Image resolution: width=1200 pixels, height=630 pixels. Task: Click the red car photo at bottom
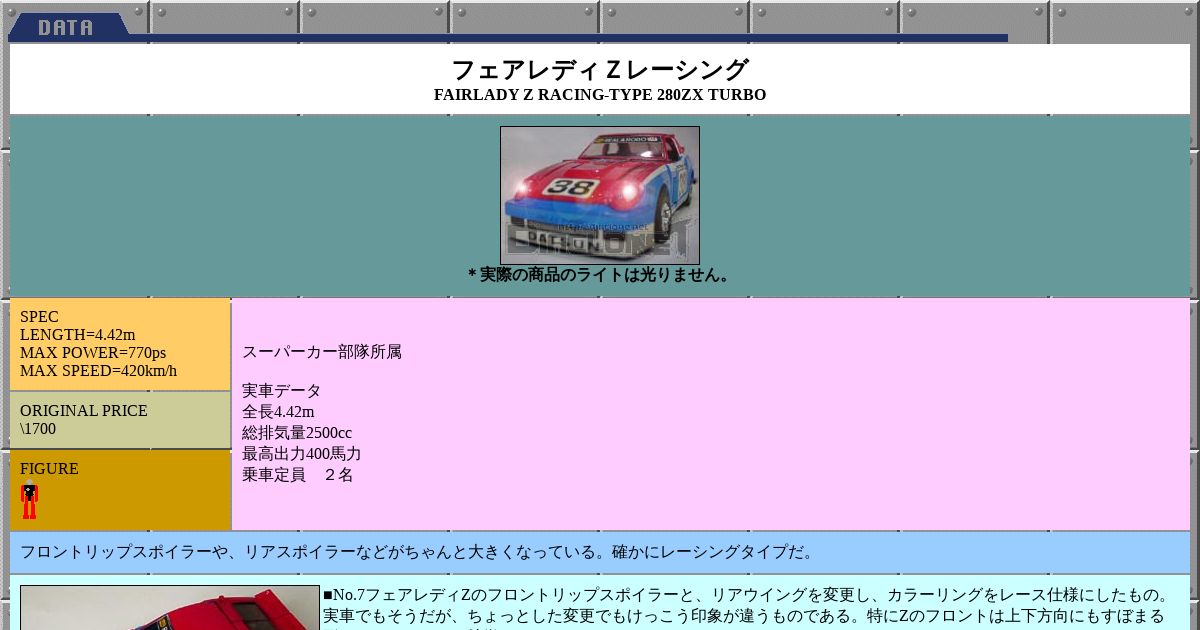[x=170, y=608]
